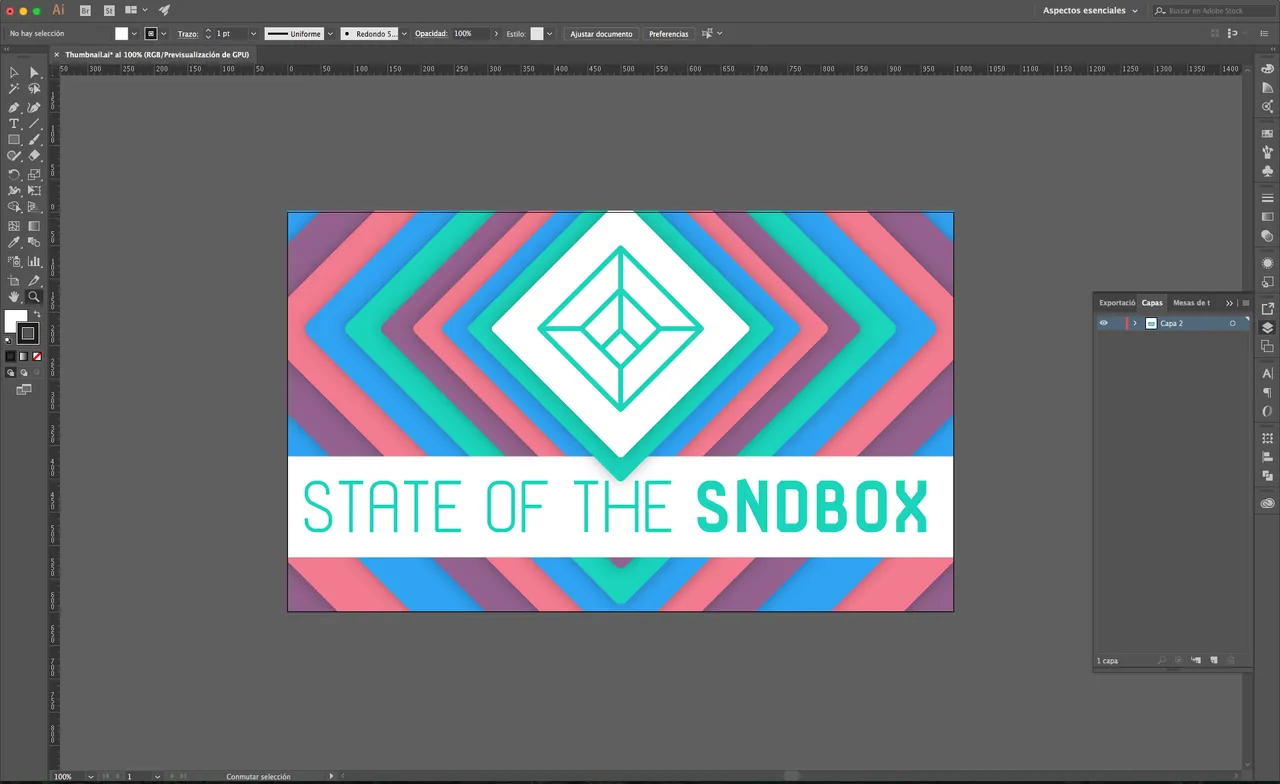The image size is (1280, 784).
Task: Select the Rotate tool
Action: tap(14, 174)
